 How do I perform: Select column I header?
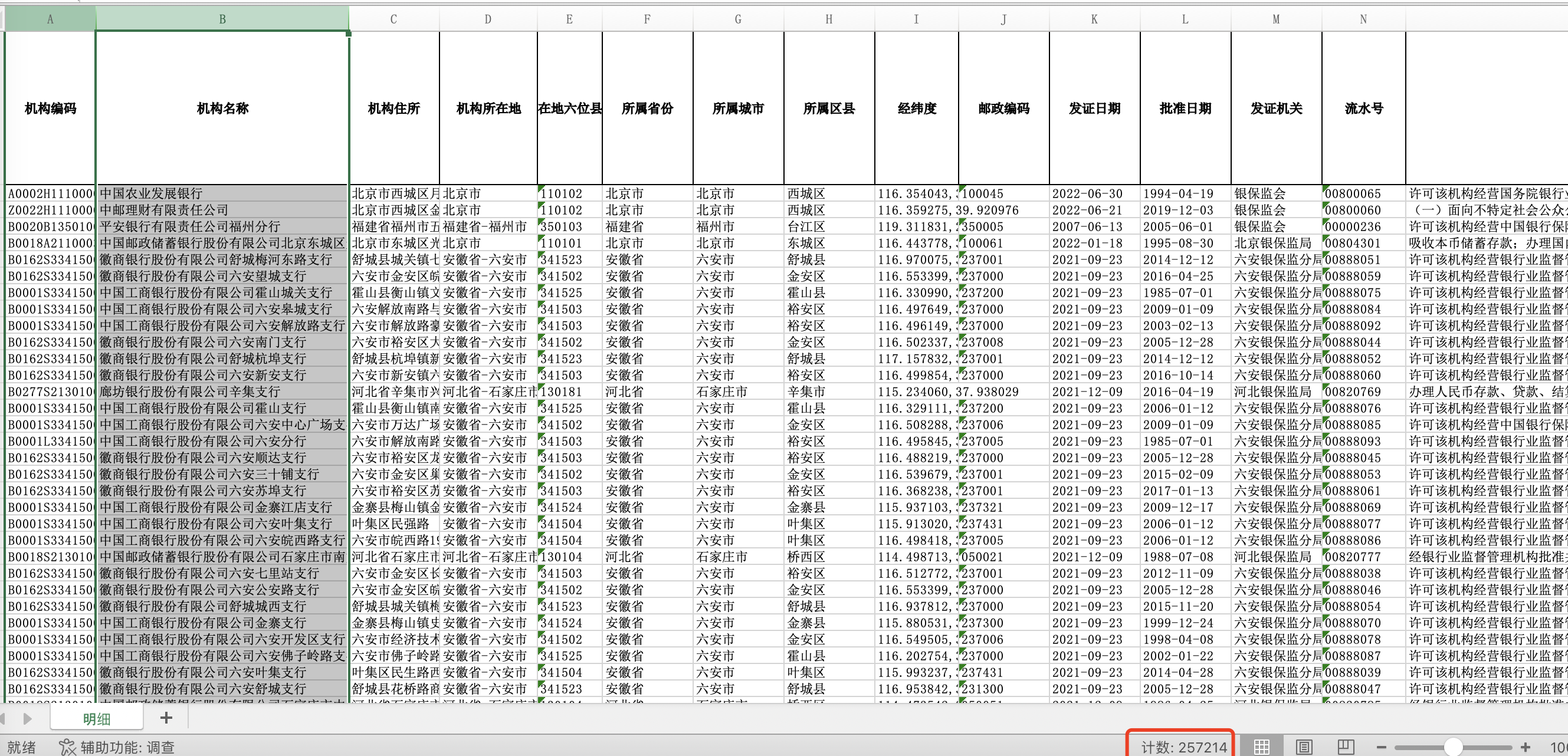(x=916, y=19)
